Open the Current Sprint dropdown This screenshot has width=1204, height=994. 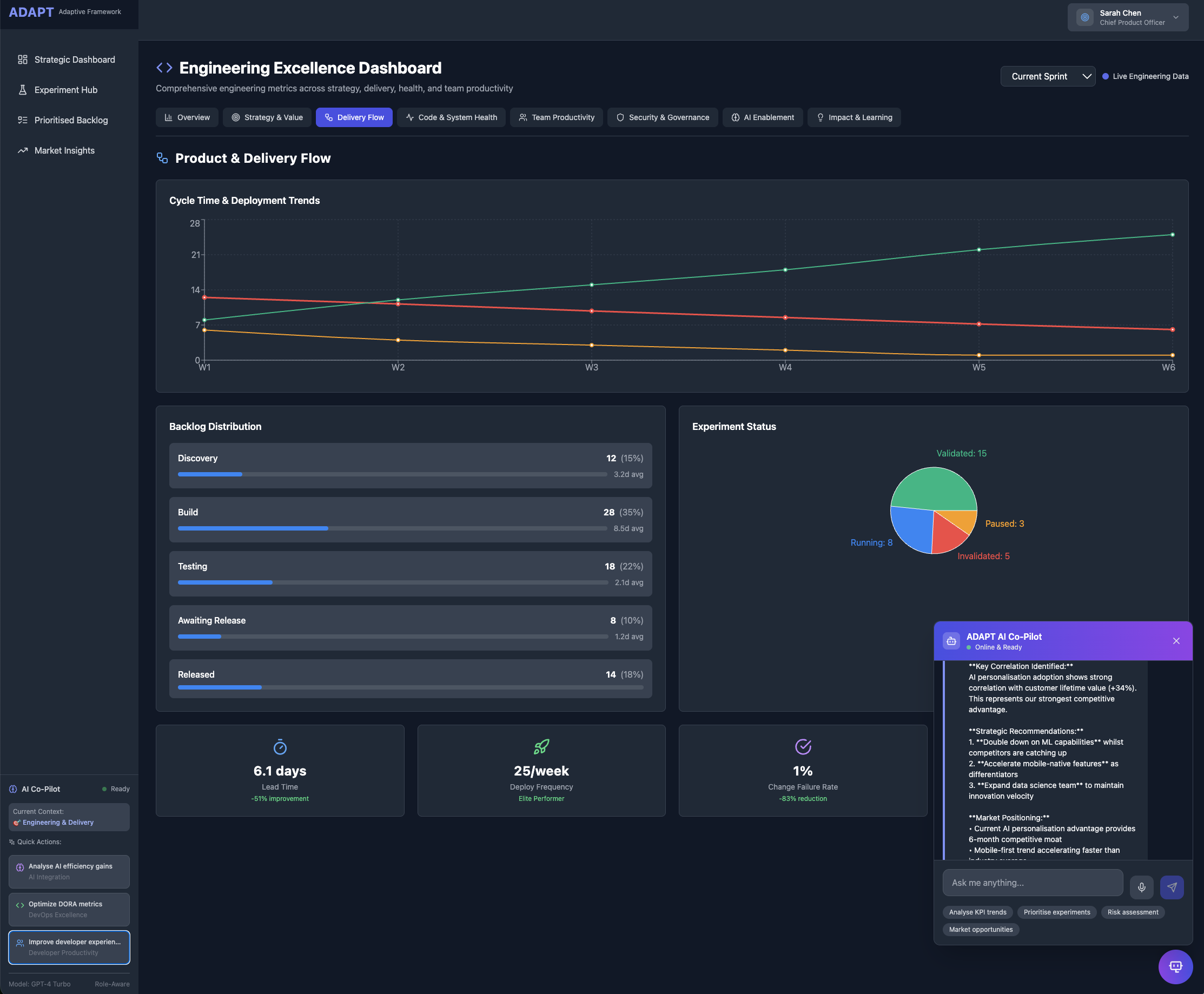coord(1047,76)
